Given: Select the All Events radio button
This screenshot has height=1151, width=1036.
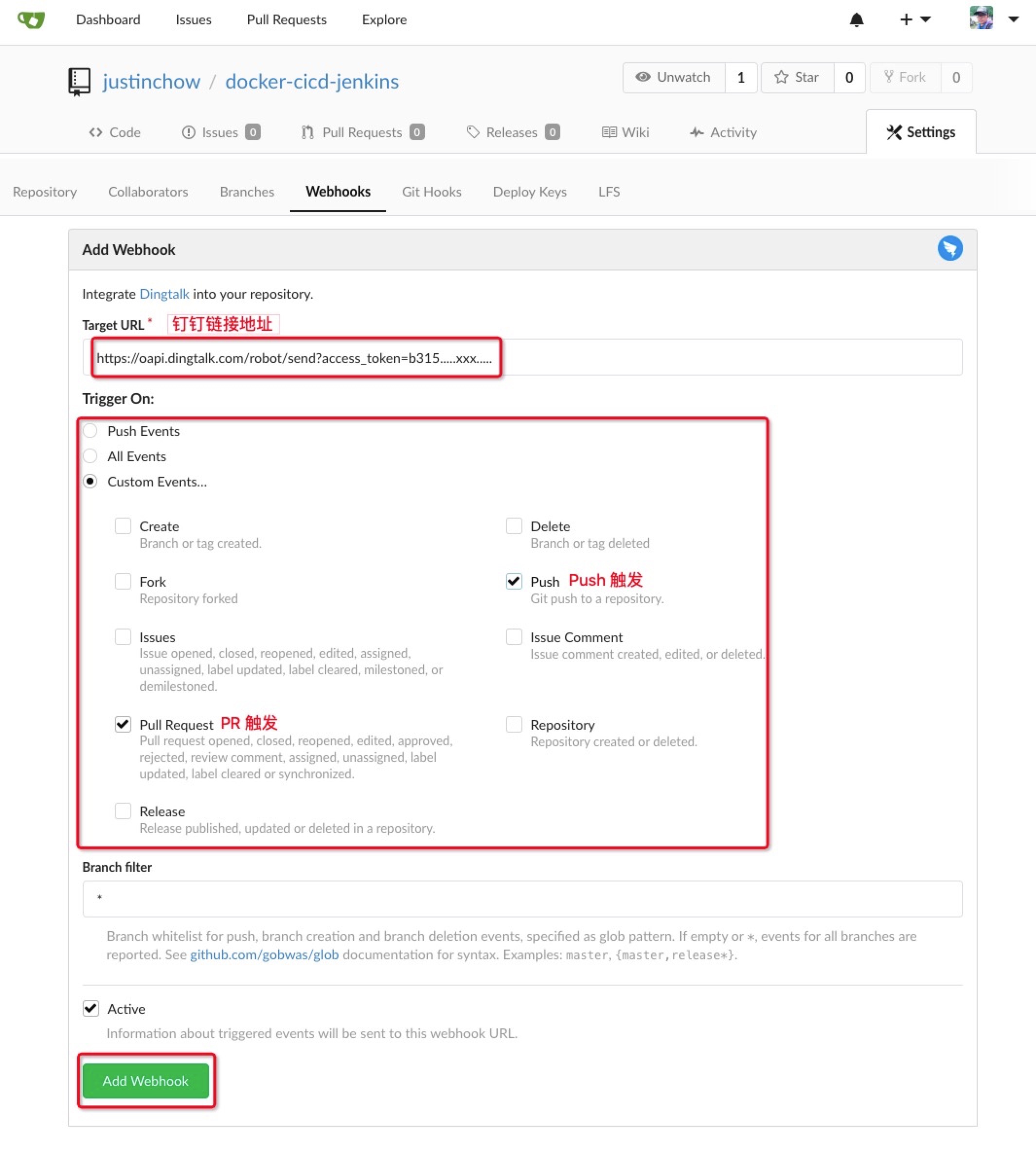Looking at the screenshot, I should click(x=90, y=456).
